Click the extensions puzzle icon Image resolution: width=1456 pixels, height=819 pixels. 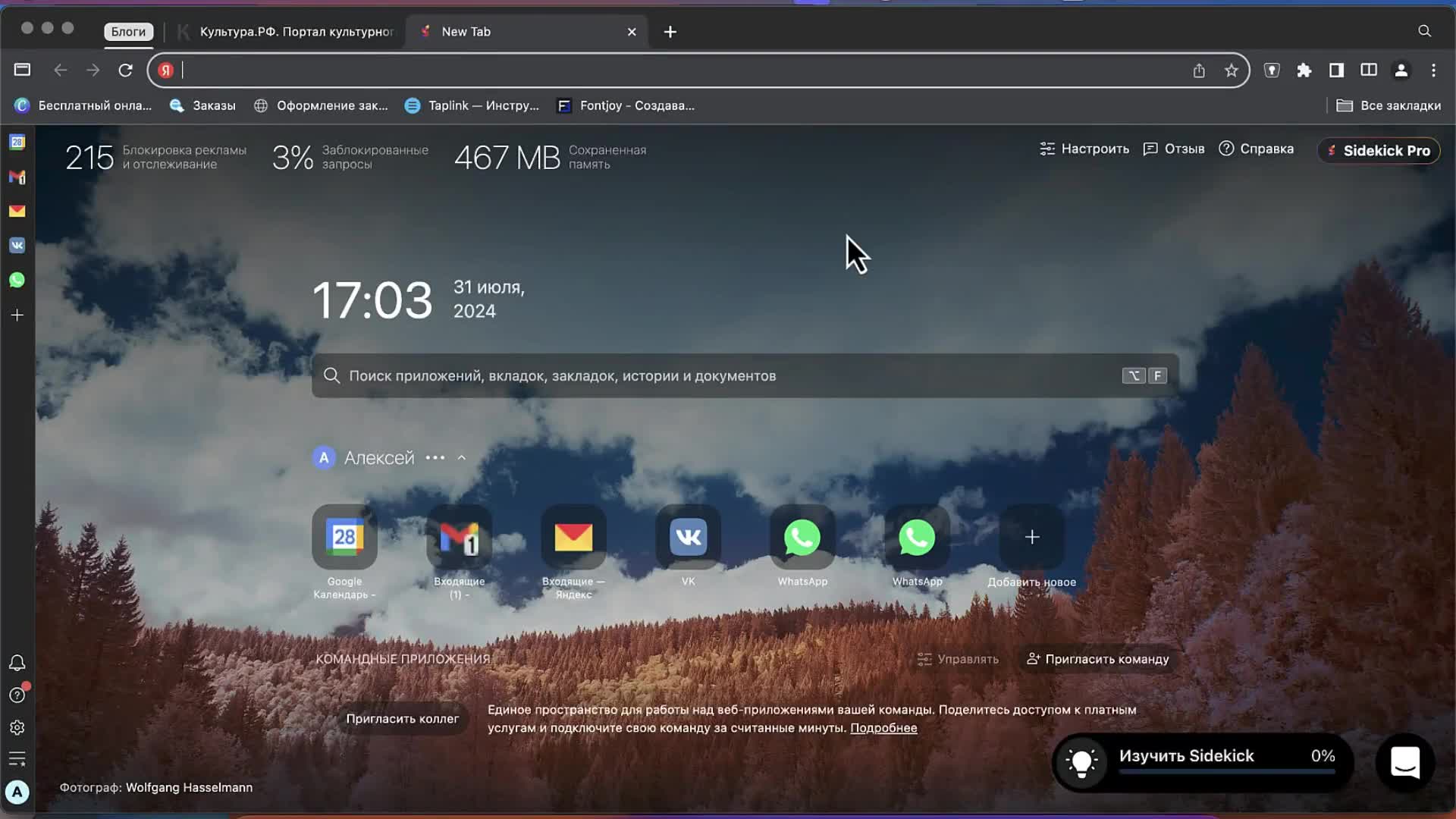pos(1304,70)
